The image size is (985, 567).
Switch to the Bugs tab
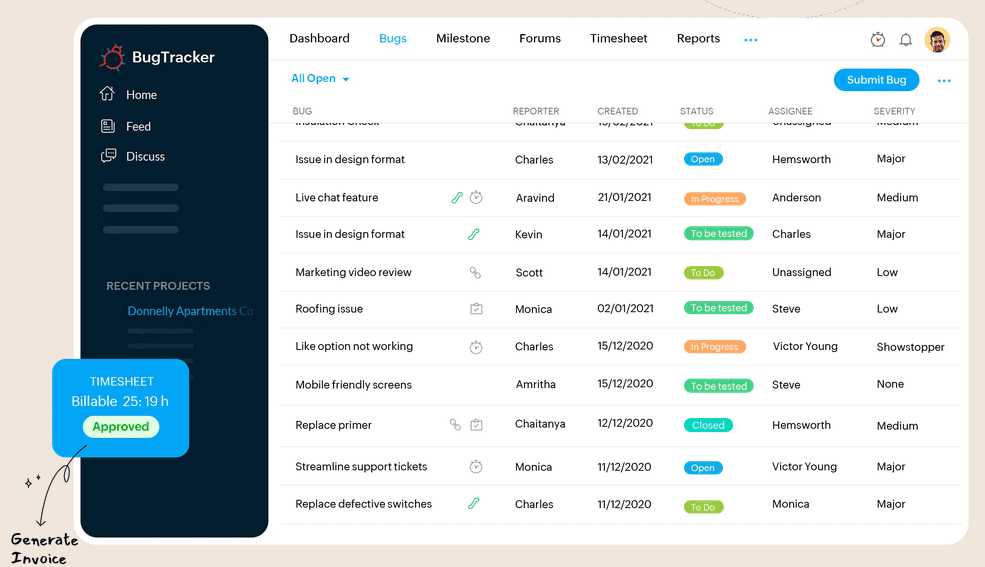coord(393,38)
